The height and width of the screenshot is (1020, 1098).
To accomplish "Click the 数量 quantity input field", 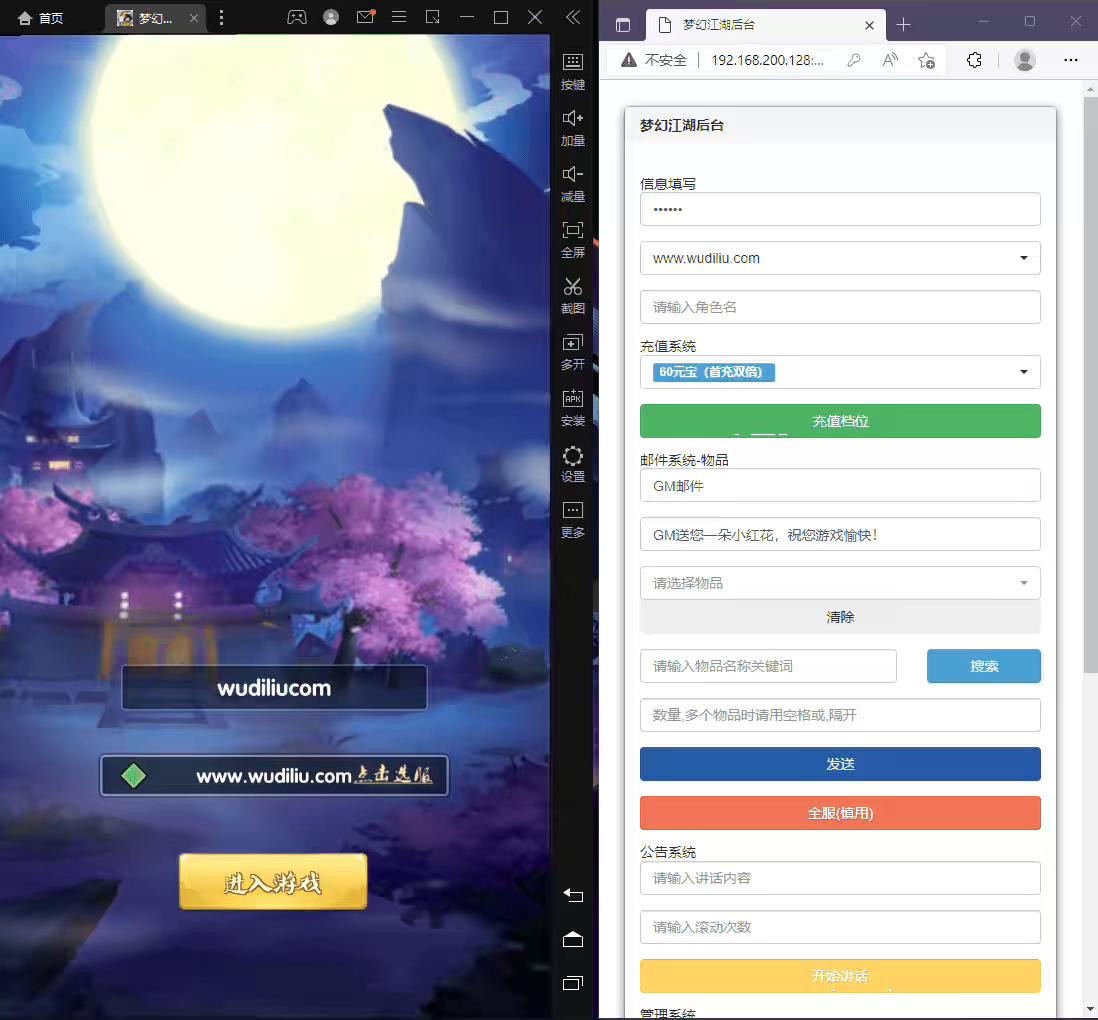I will click(x=840, y=715).
